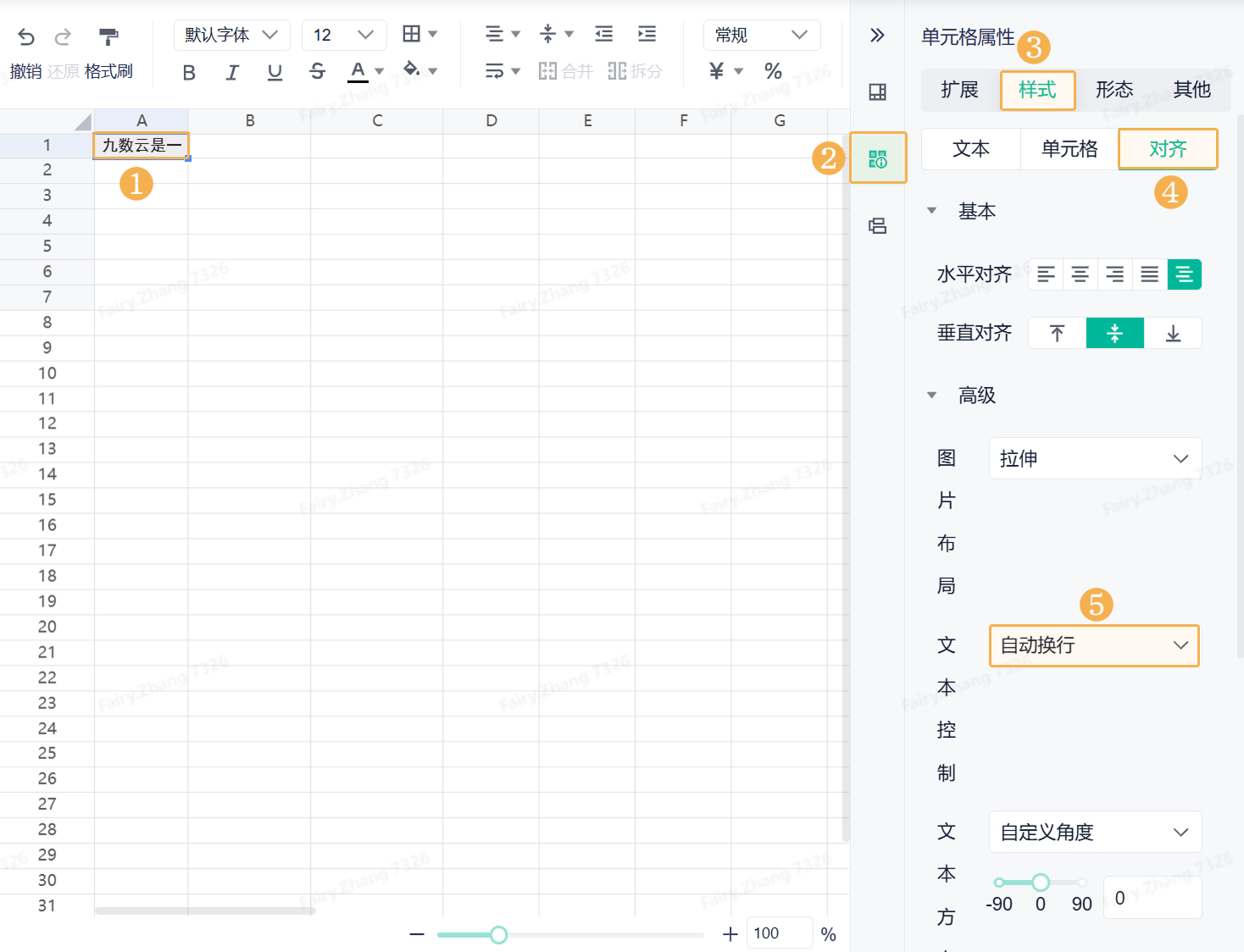Viewport: 1244px width, 952px height.
Task: Click the text angle slider handle
Action: pyautogui.click(x=1041, y=883)
